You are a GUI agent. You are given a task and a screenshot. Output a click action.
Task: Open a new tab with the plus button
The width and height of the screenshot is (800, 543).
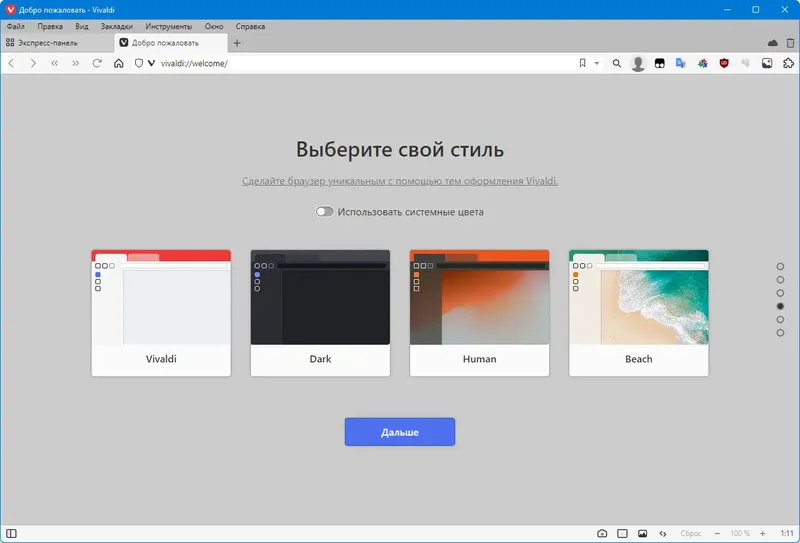237,43
